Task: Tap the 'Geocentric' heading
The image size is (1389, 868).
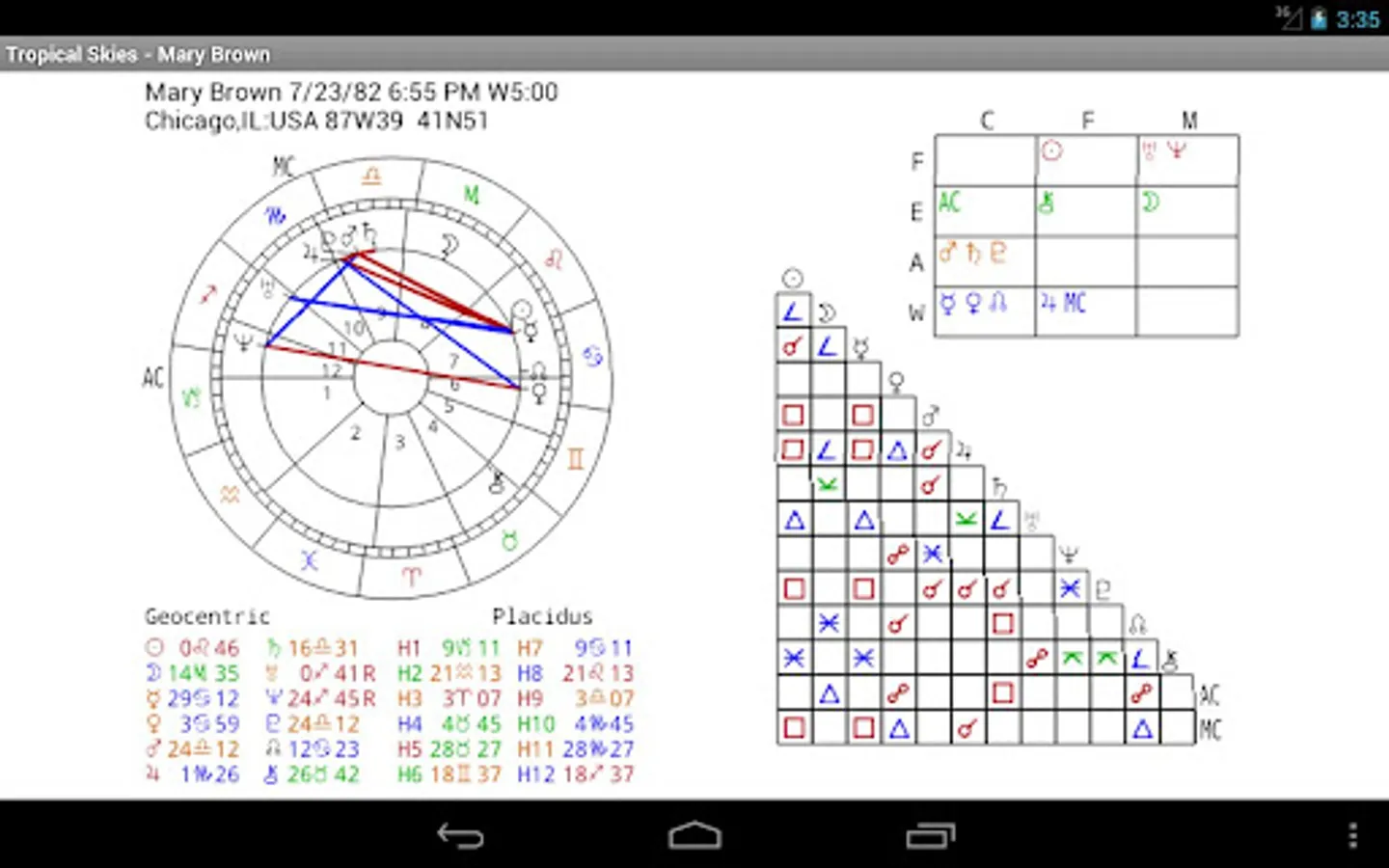Action: click(x=207, y=616)
